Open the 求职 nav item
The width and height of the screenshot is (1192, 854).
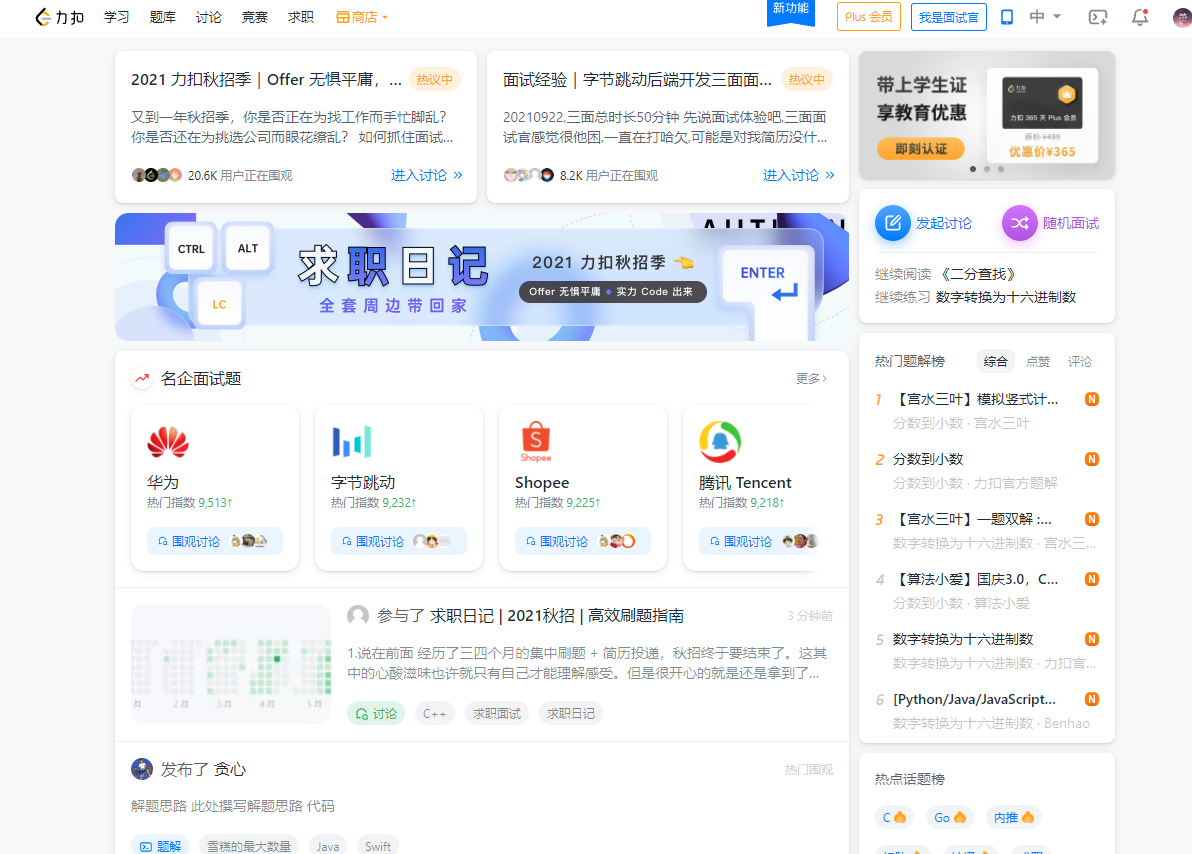(301, 17)
